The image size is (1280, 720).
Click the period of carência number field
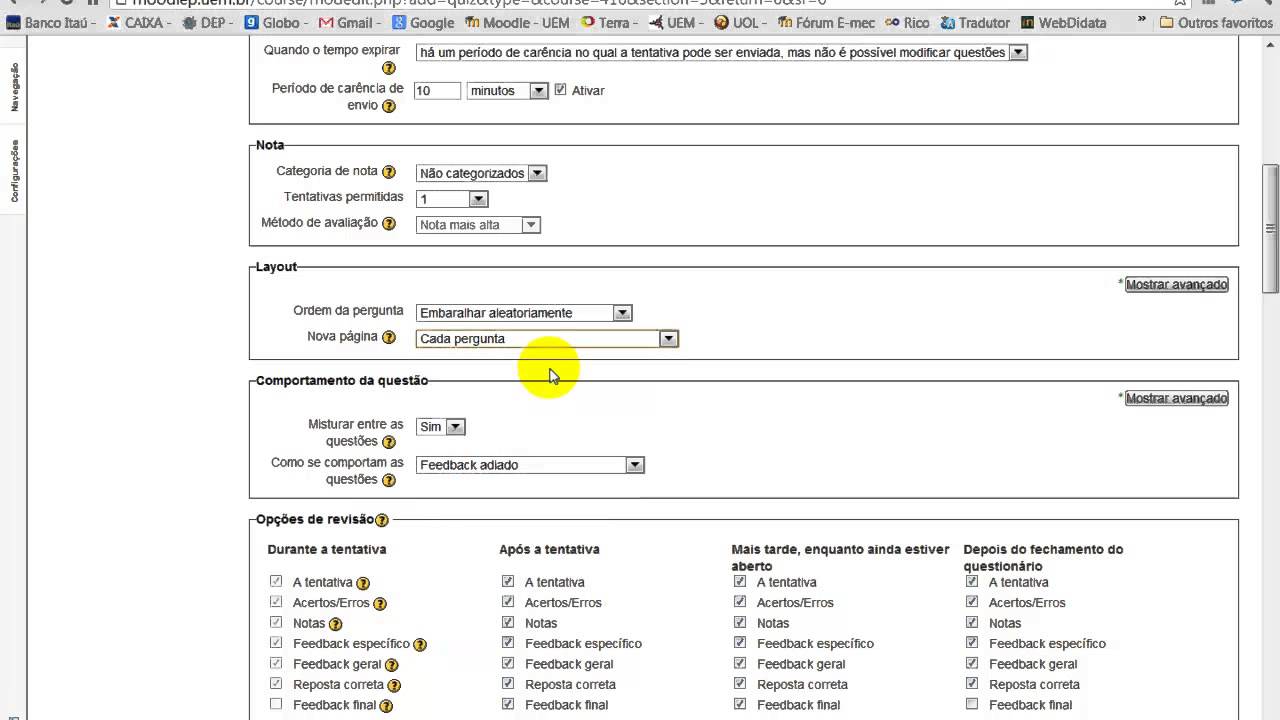[437, 90]
